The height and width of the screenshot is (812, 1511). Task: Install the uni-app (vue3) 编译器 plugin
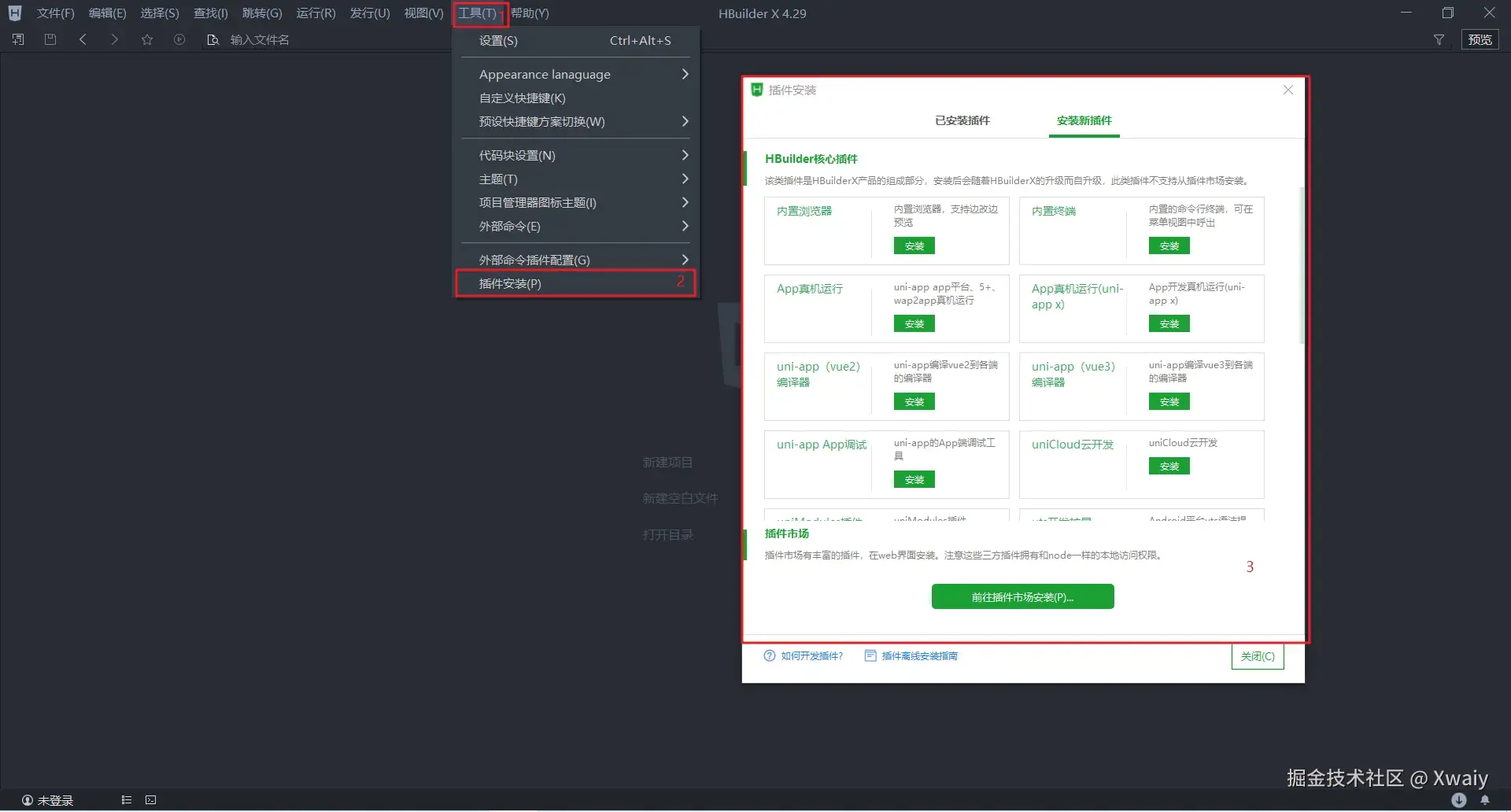(1169, 401)
